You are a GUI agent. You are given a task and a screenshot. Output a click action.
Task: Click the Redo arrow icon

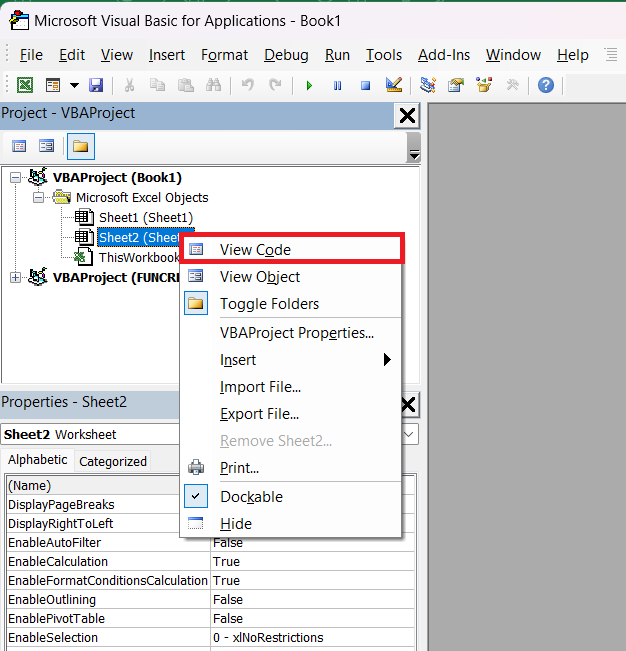275,86
